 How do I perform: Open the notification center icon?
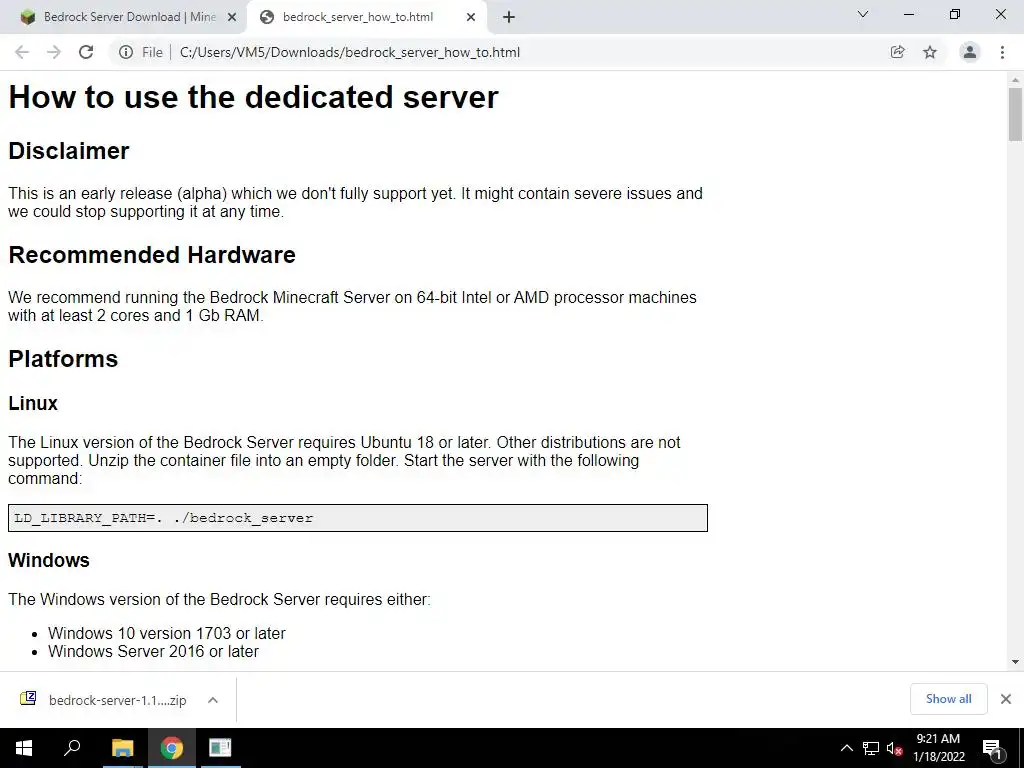pos(992,748)
